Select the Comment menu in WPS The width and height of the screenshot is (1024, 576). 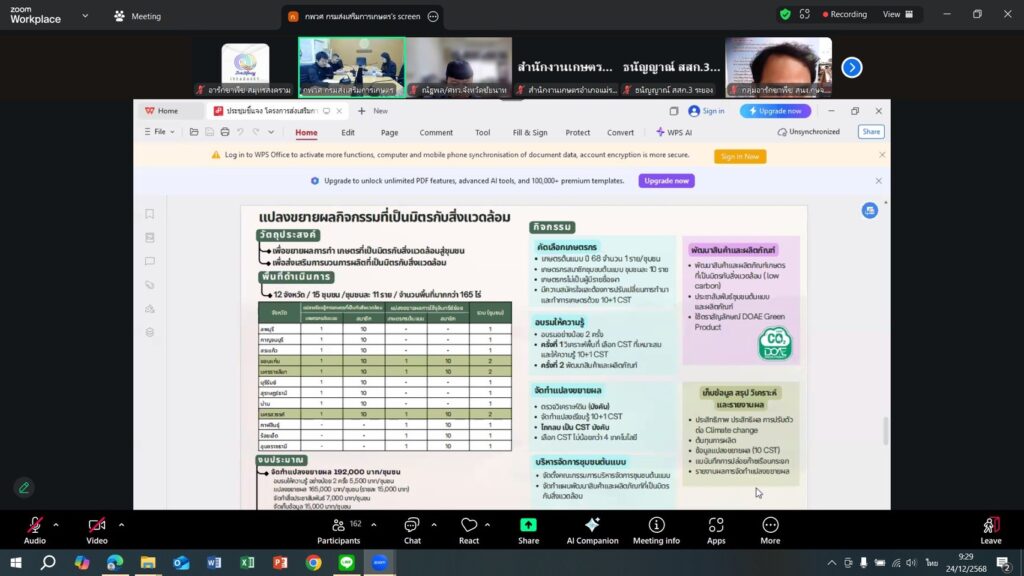coord(436,132)
